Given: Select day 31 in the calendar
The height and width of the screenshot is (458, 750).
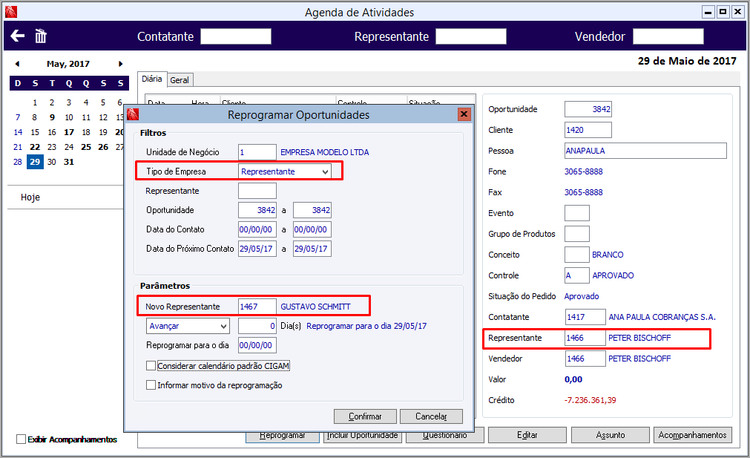Looking at the screenshot, I should coord(69,162).
